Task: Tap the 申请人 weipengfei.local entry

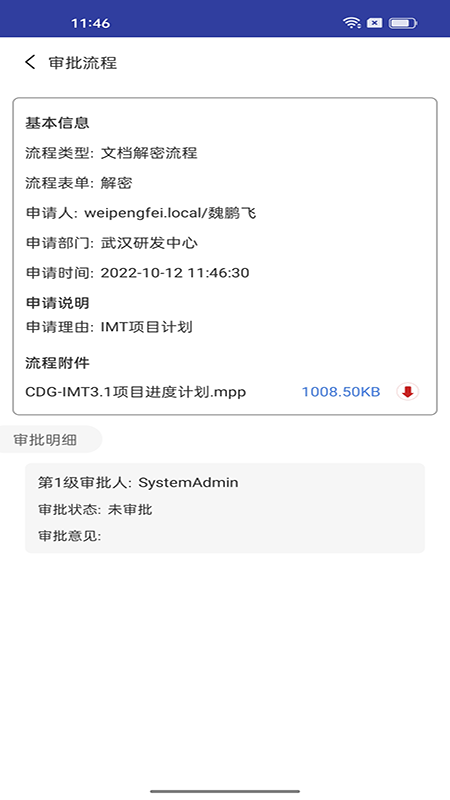Action: pos(141,213)
